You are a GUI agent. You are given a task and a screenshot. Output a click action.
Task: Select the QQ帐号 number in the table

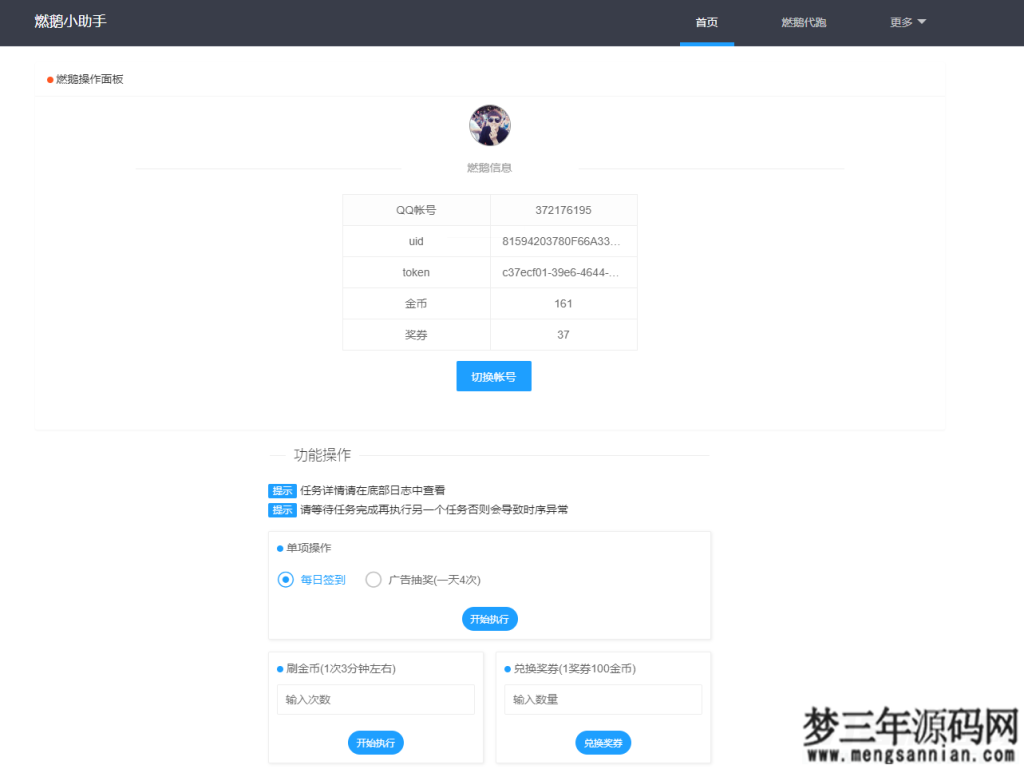pos(563,210)
